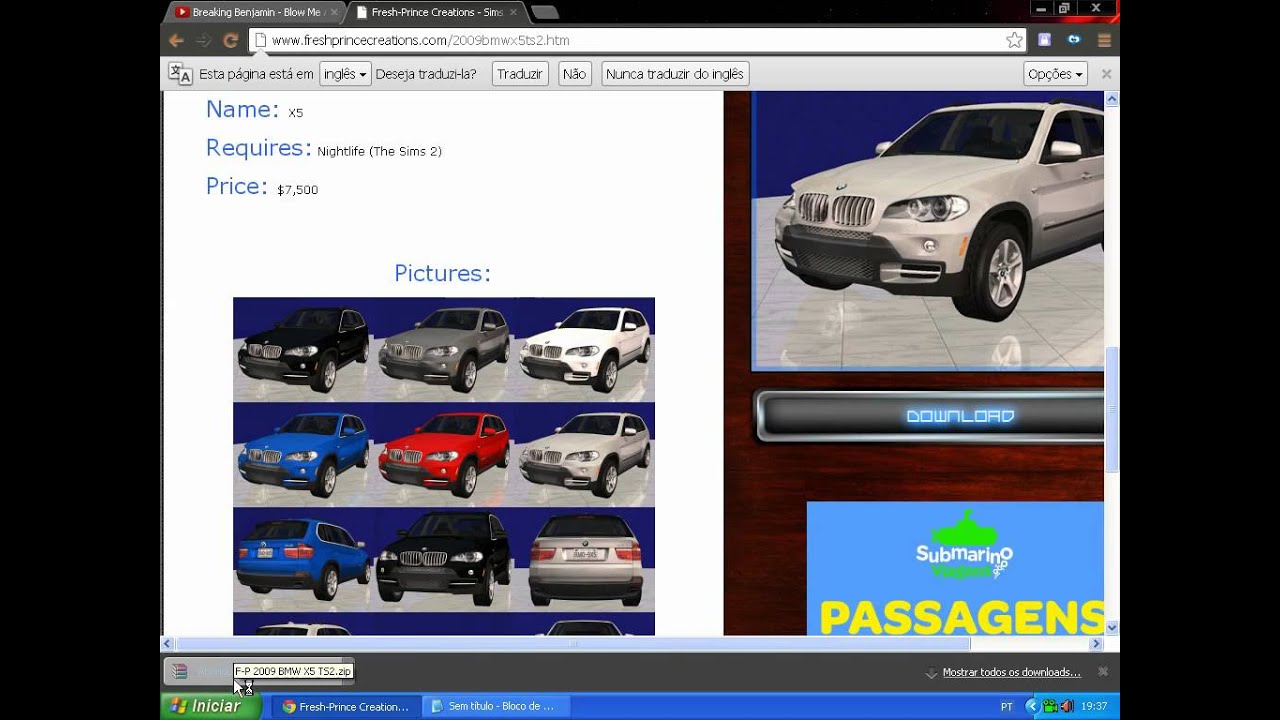The image size is (1280, 720).
Task: Click the white BMW X5 thumbnail
Action: [x=585, y=349]
